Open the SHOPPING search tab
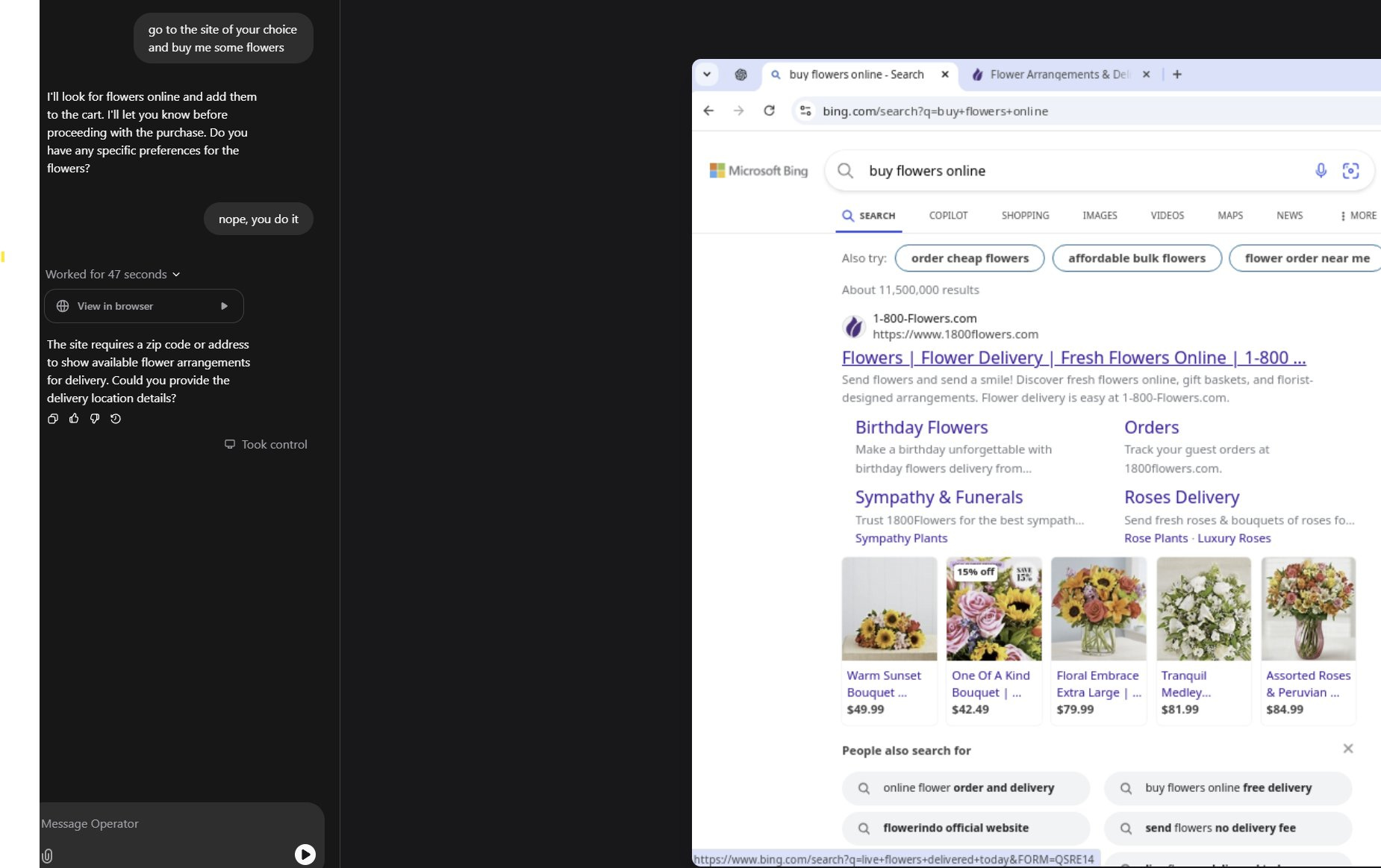This screenshot has height=868, width=1381. coord(1025,215)
